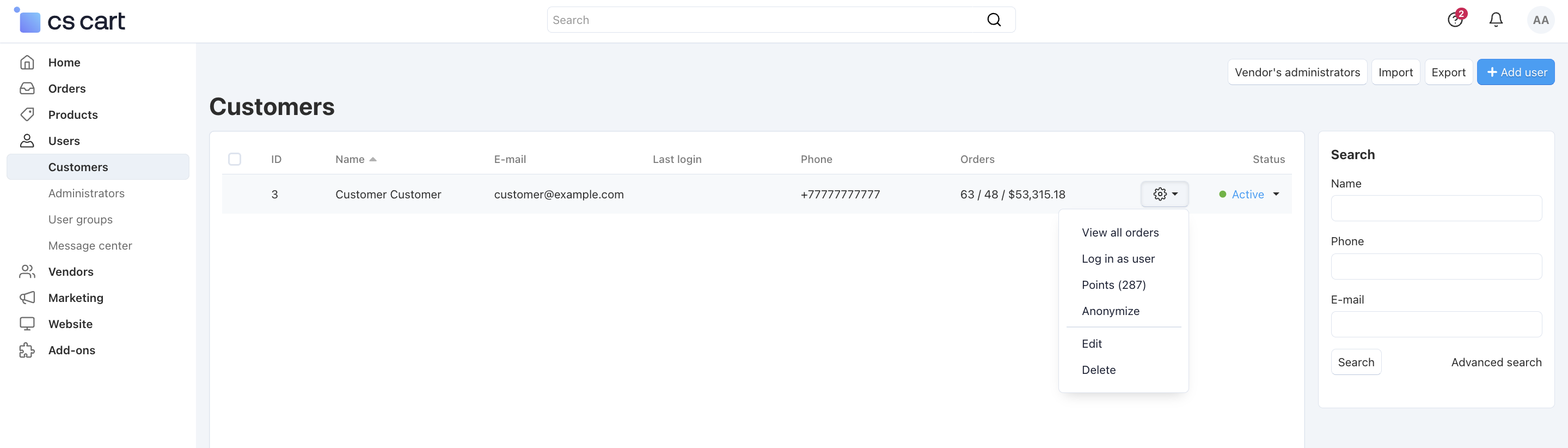This screenshot has width=1568, height=448.
Task: Click the Customer Customer name cell
Action: click(388, 195)
